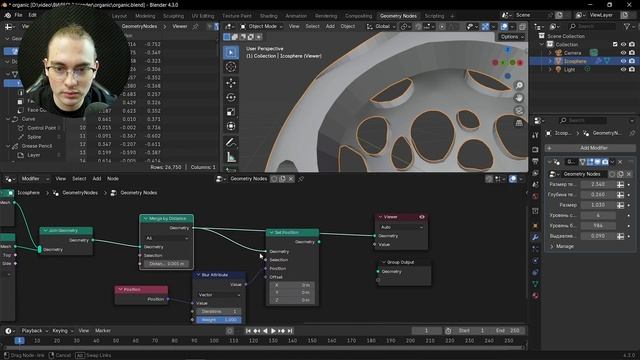Toggle Light visibility eye in outliner
The image size is (640, 360).
623,69
